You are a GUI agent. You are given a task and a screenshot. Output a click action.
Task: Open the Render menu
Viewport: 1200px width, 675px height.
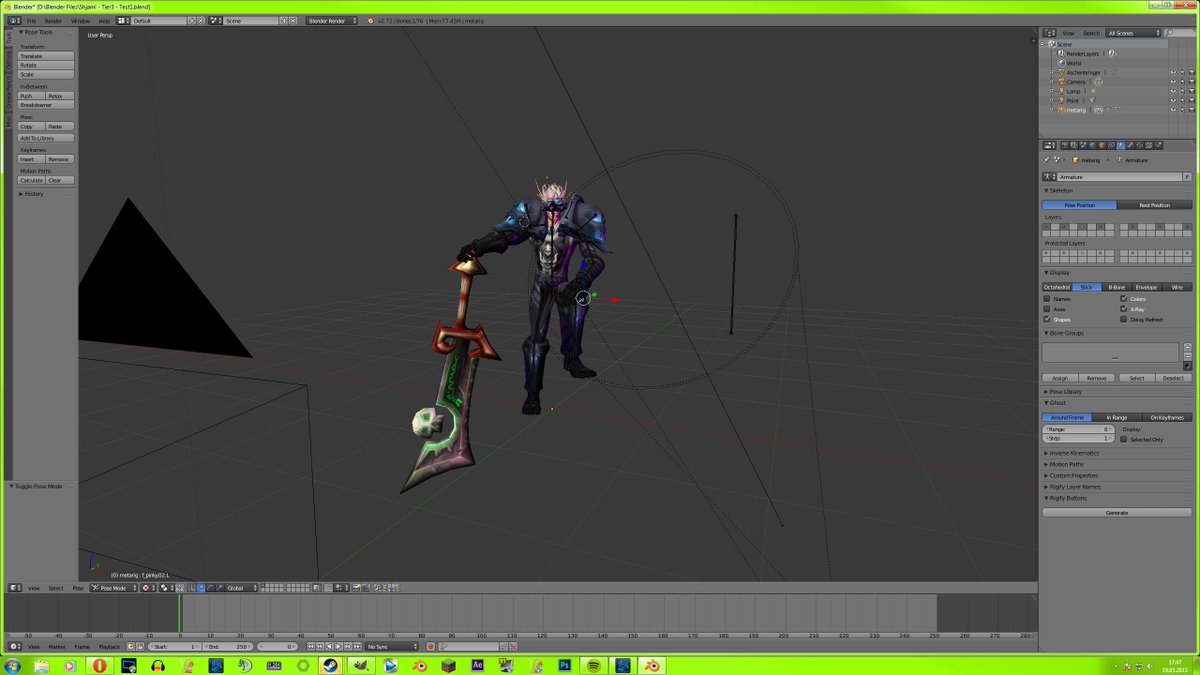coord(53,20)
